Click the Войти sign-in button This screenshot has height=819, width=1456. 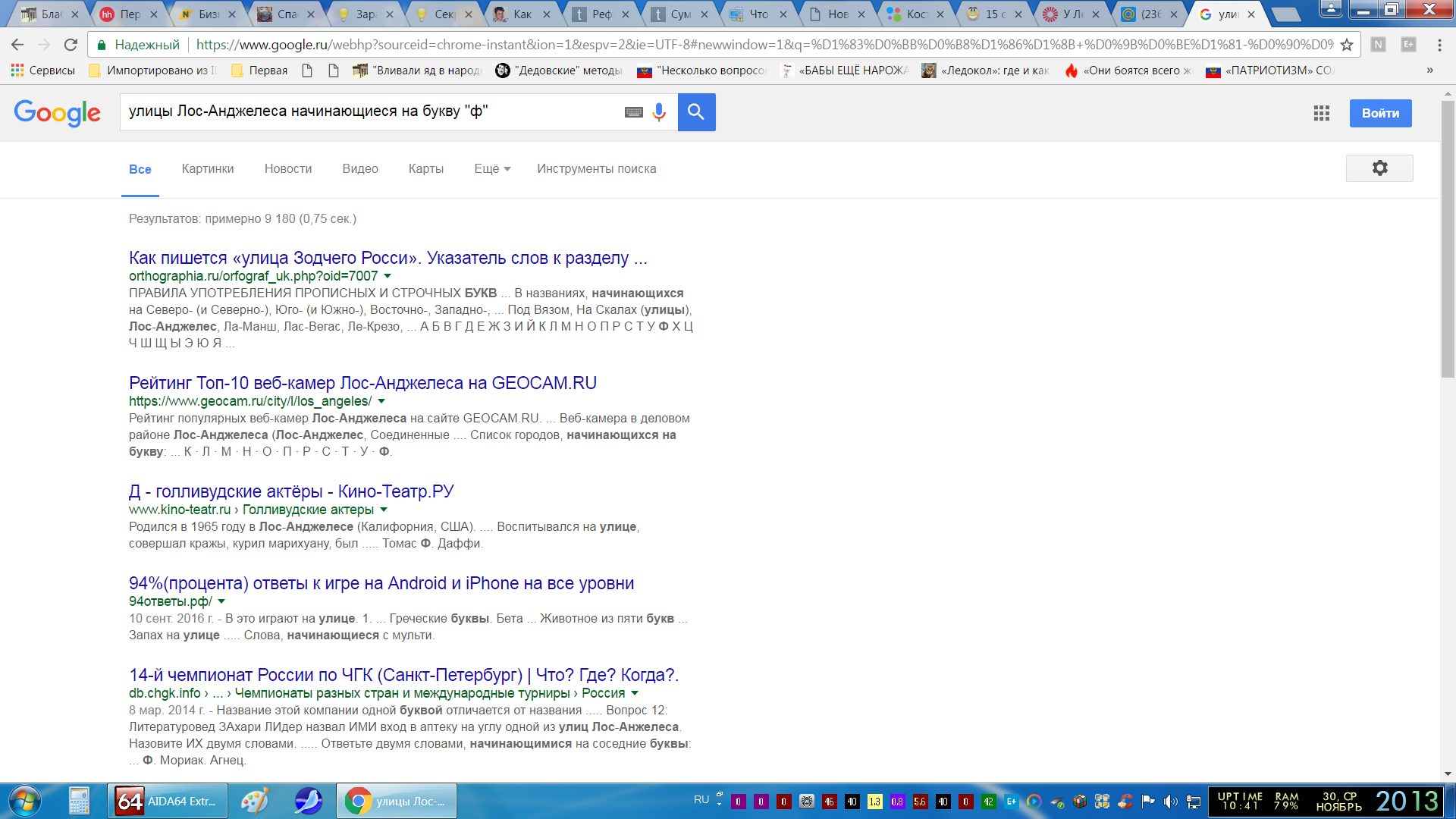coord(1380,113)
